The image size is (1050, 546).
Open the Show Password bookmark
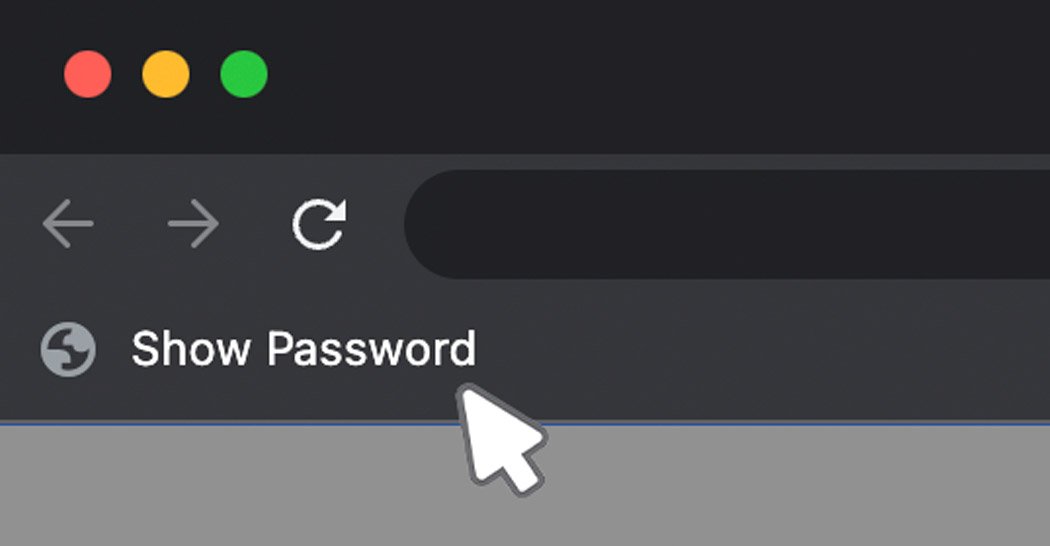point(258,349)
